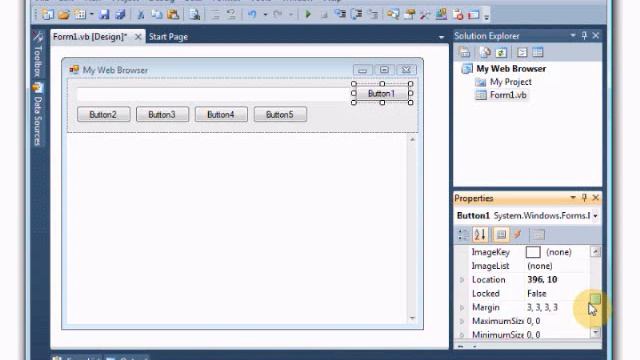Click the Step Out debug icon

373,15
